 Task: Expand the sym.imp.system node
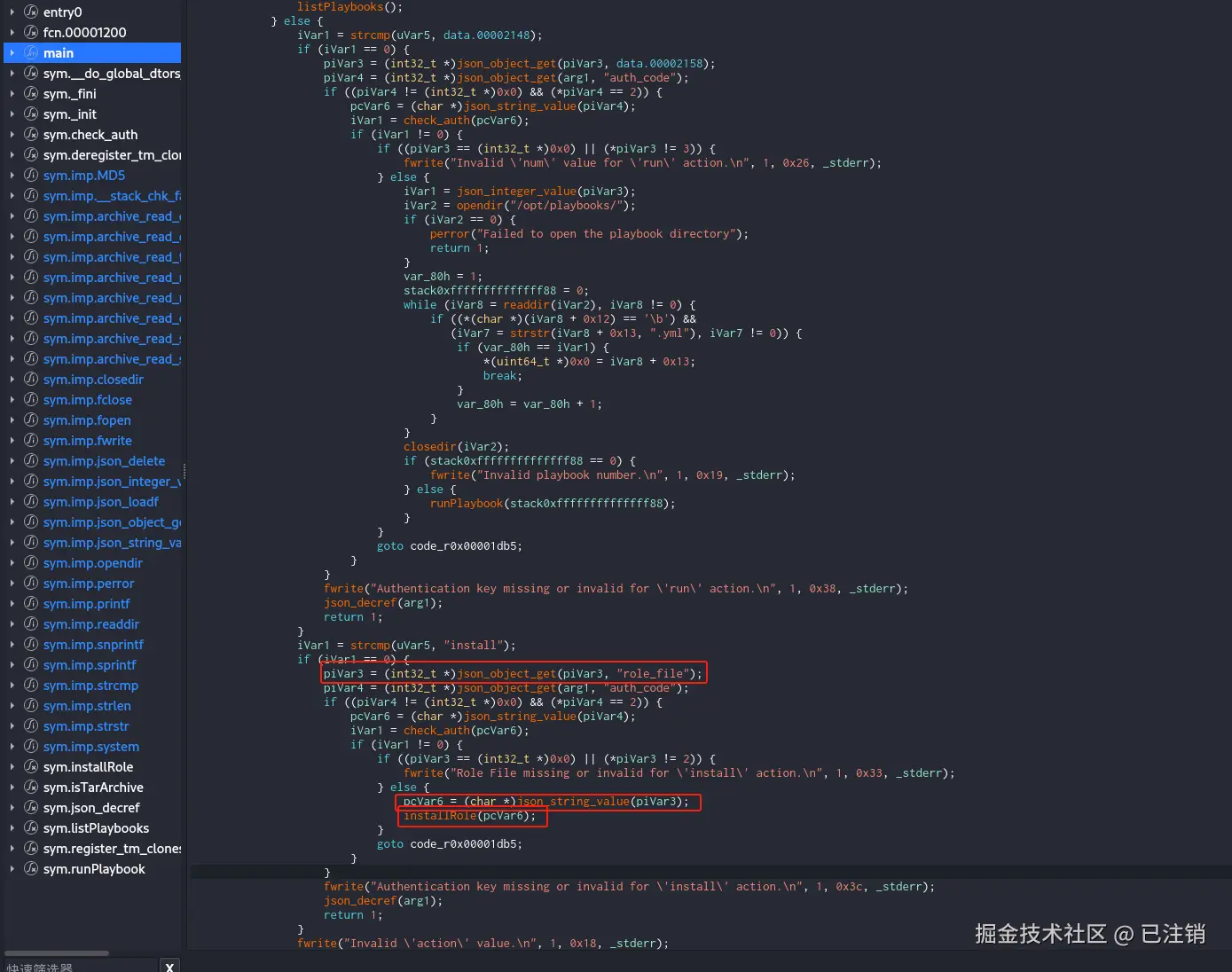pyautogui.click(x=12, y=747)
